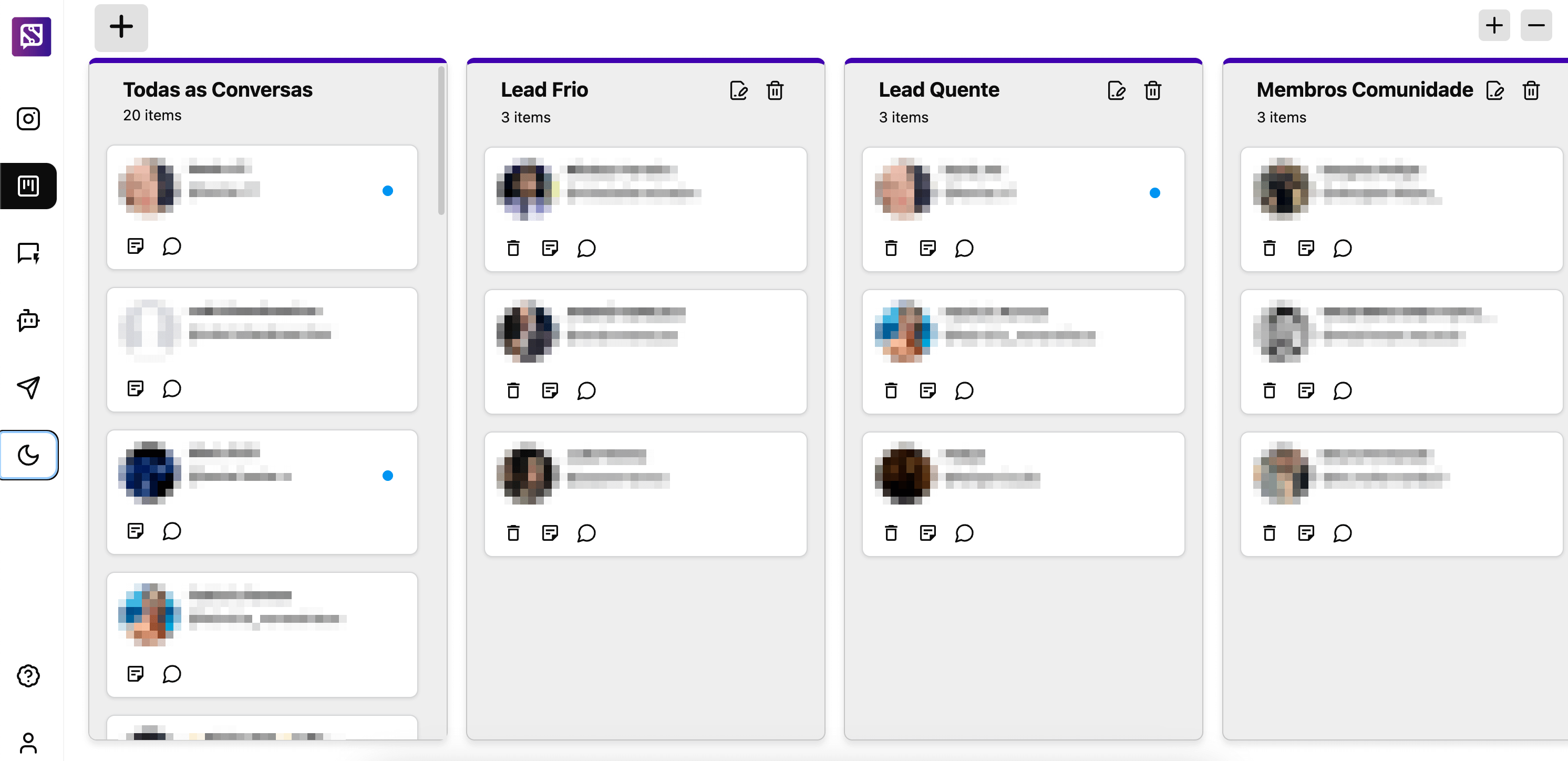The image size is (1568, 761).
Task: Open the chatbot robot sidebar icon
Action: (28, 320)
